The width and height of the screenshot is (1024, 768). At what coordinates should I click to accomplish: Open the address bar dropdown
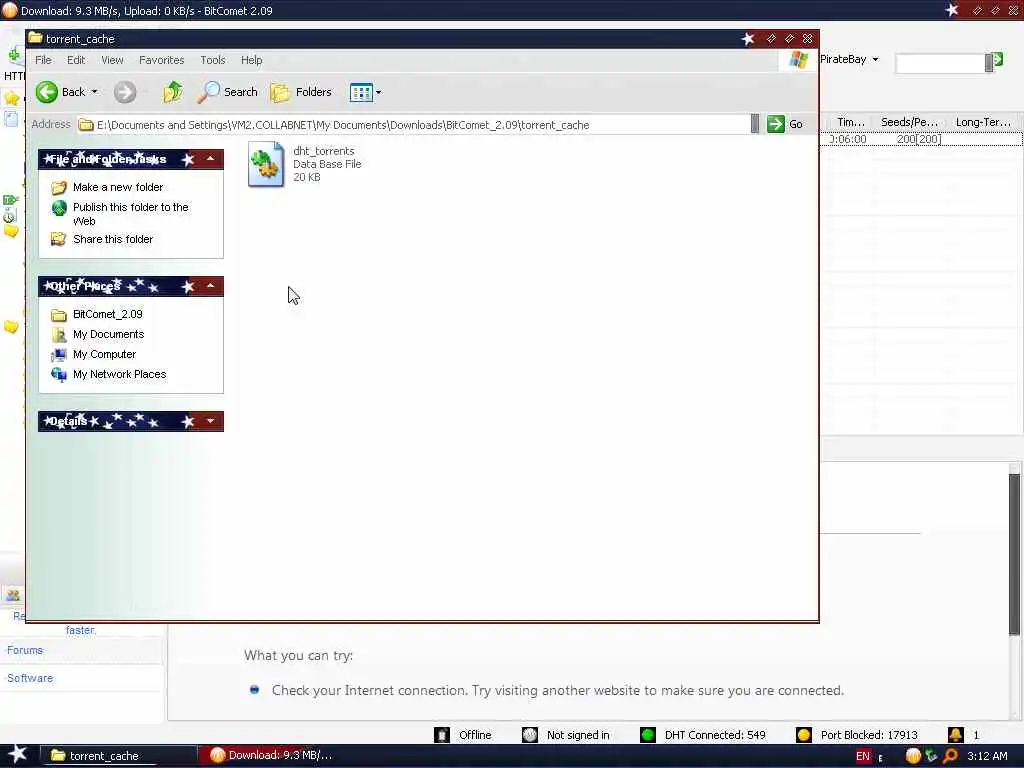coord(755,124)
